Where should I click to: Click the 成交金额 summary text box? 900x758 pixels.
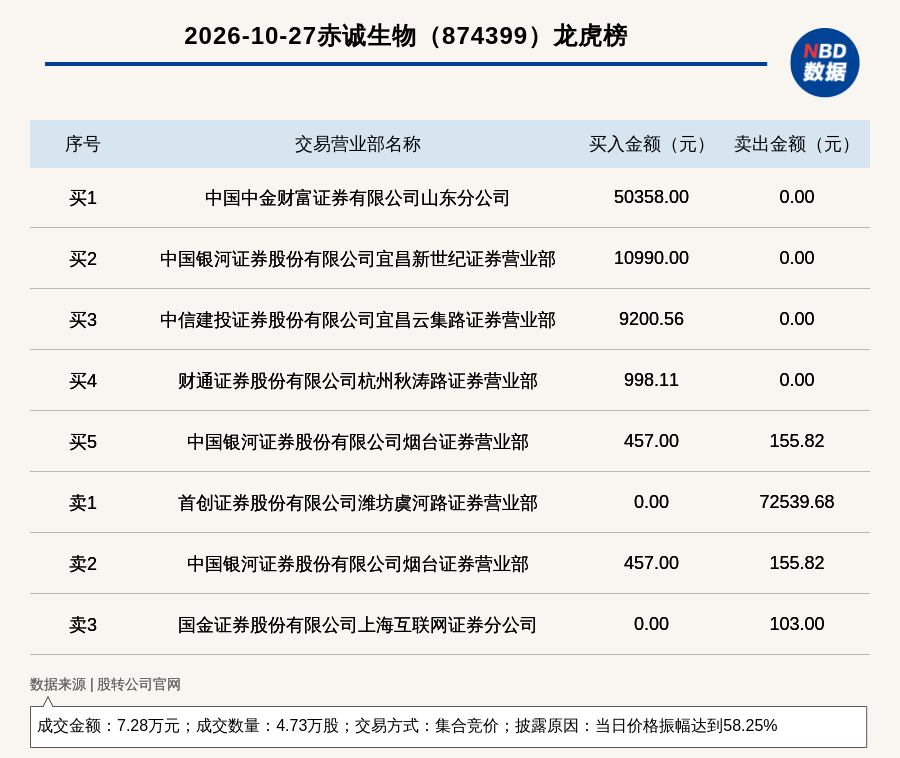tap(448, 726)
